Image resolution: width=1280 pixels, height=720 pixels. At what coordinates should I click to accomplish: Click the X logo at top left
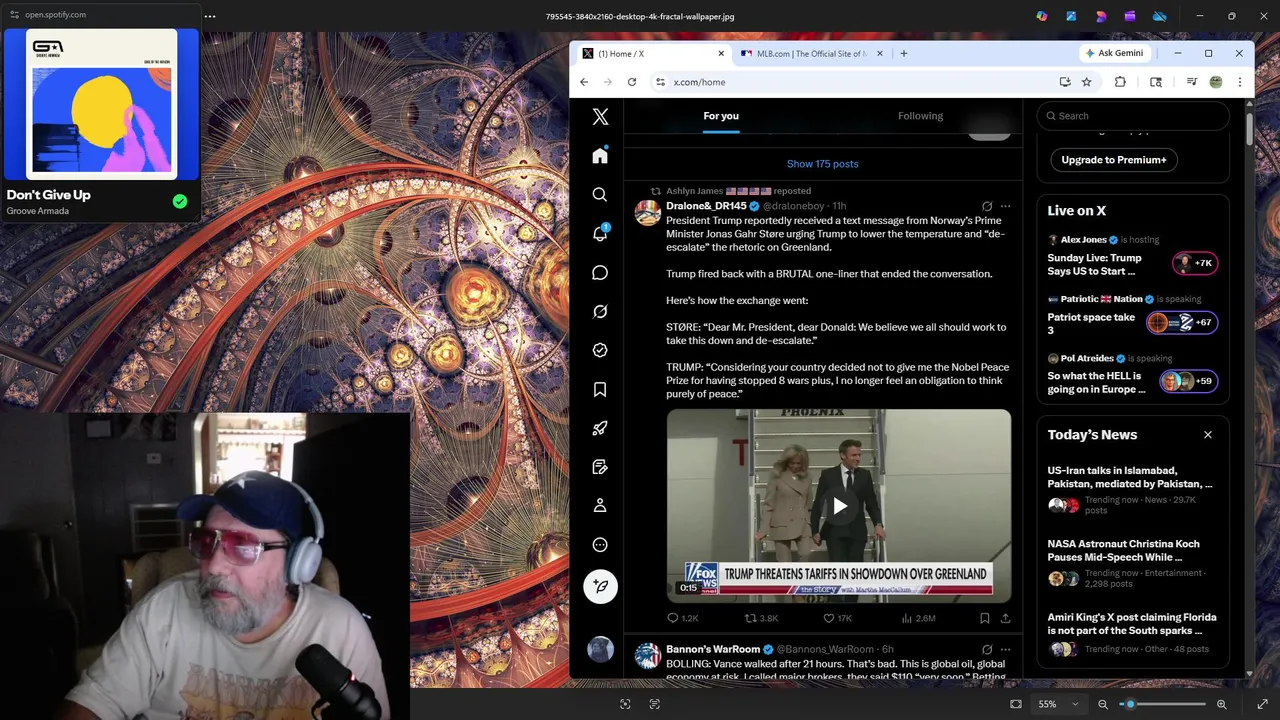pyautogui.click(x=600, y=117)
